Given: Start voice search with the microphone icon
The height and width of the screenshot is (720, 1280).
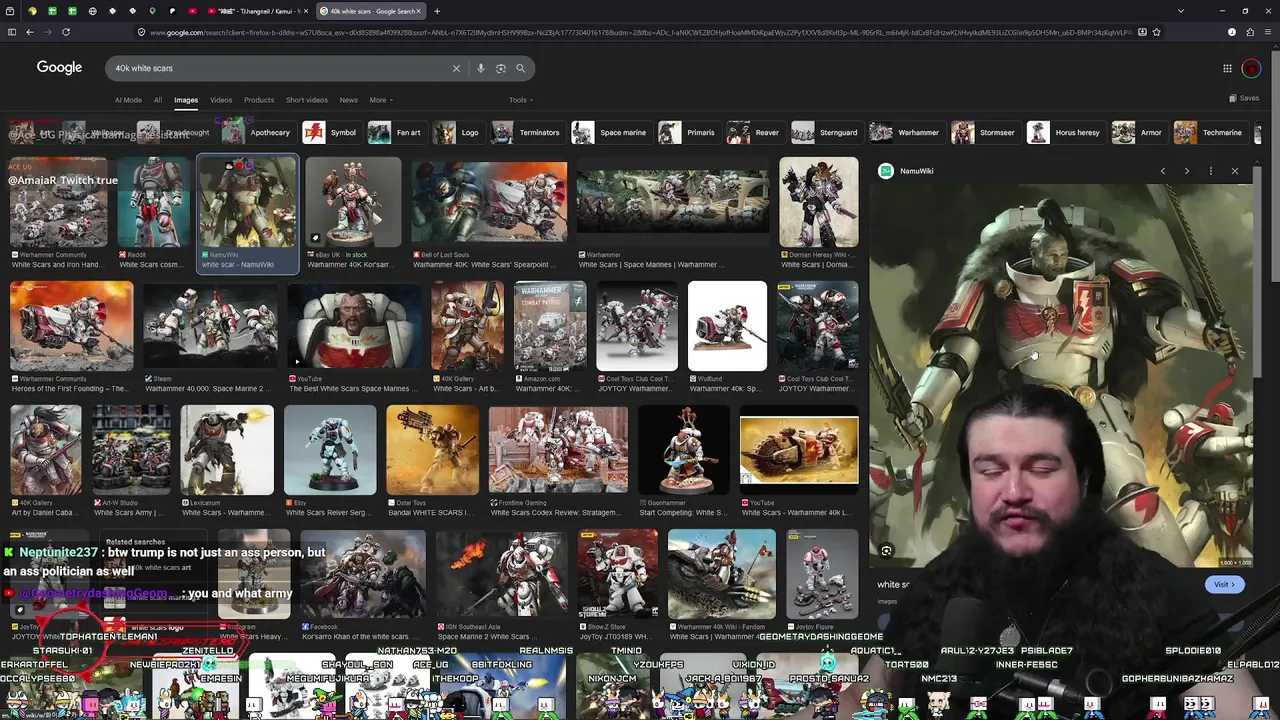Looking at the screenshot, I should 481,68.
